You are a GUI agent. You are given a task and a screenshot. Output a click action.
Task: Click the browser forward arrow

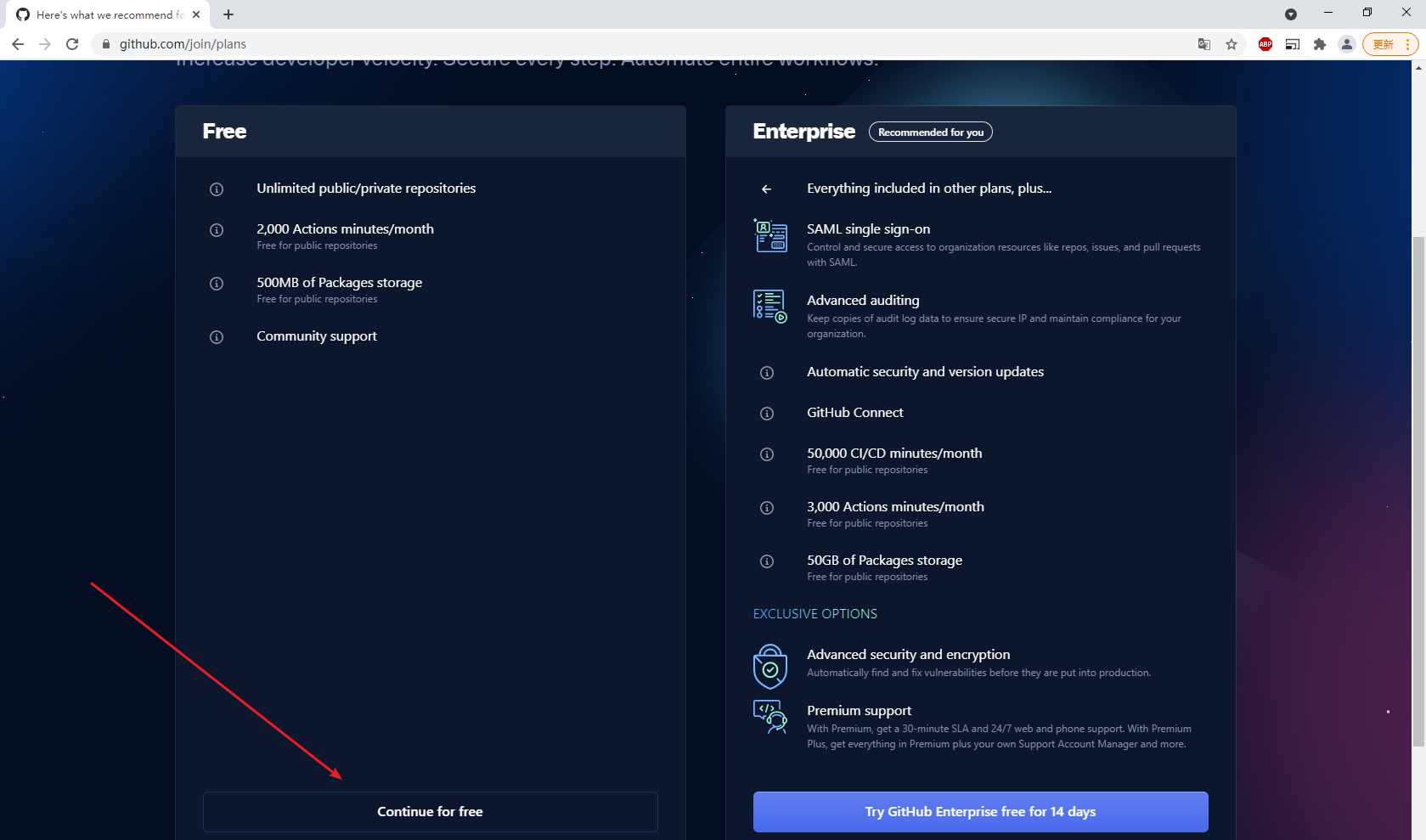click(x=45, y=44)
